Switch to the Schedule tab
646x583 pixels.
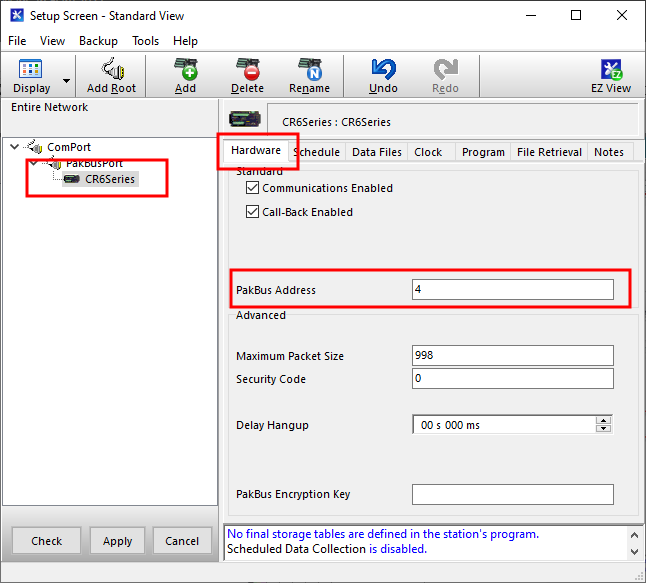tap(316, 152)
